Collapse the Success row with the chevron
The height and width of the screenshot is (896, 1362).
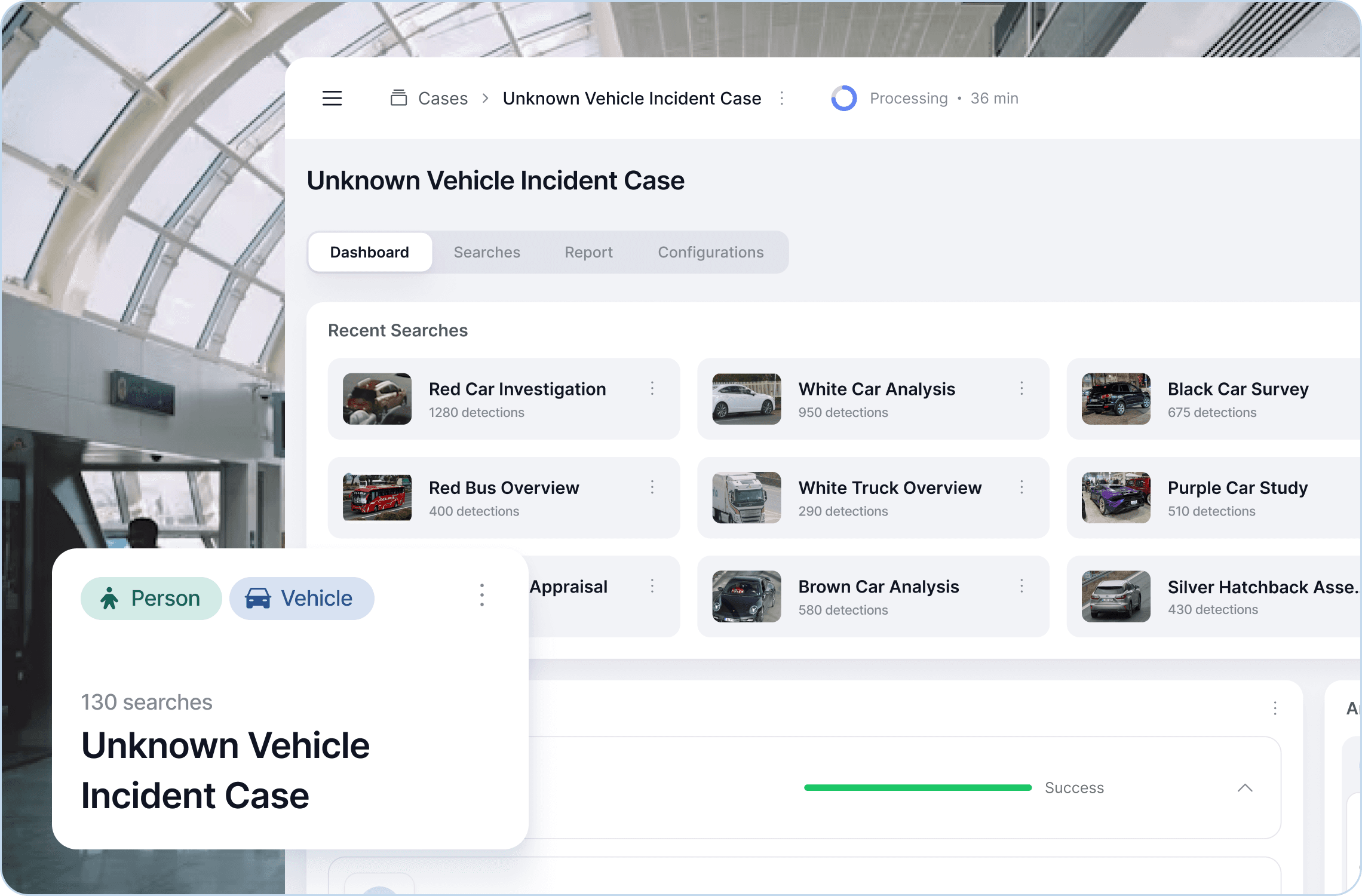(1245, 788)
